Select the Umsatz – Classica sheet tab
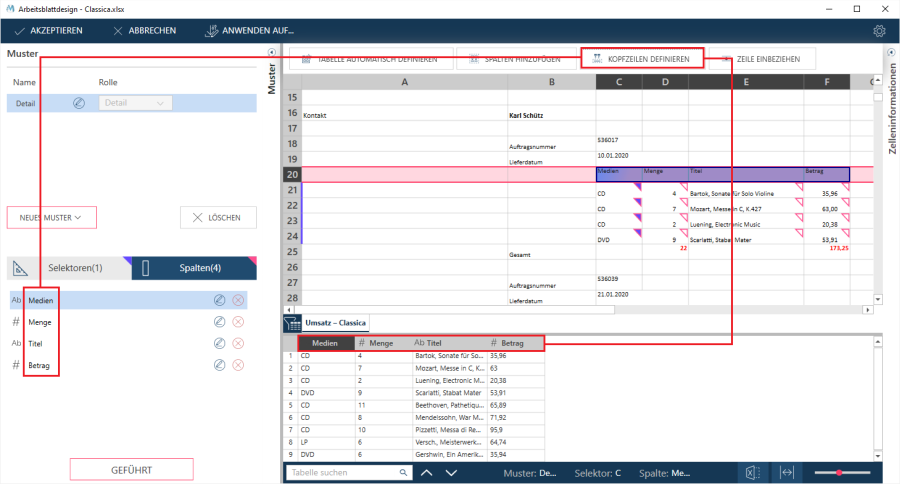 [x=336, y=323]
